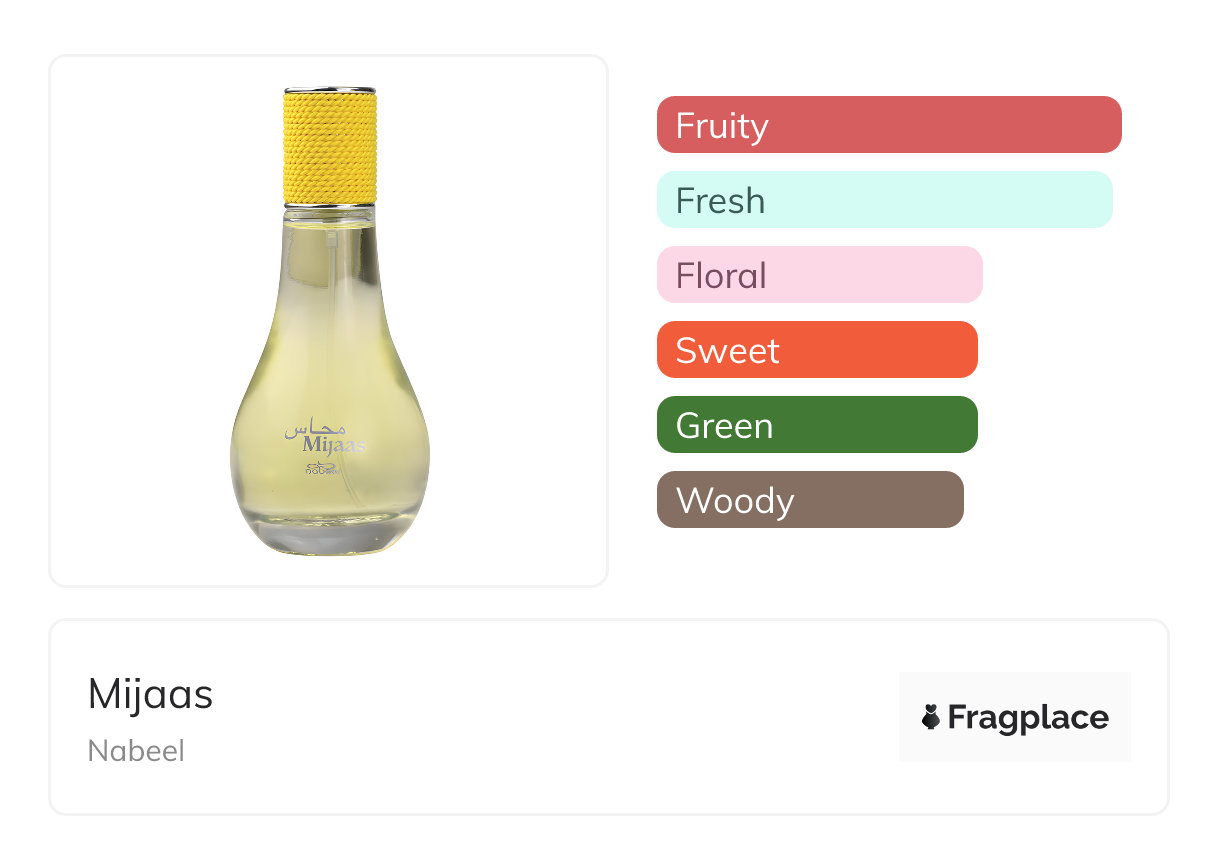1218x864 pixels.
Task: Click the Fragplace perfume bottle logo icon
Action: point(931,717)
